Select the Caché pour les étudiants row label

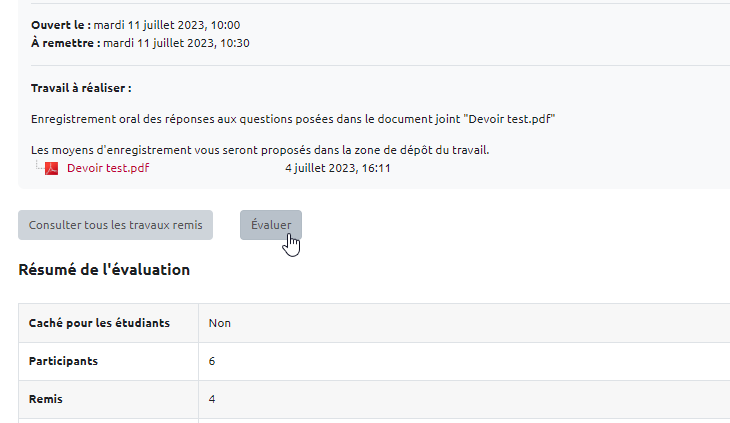click(x=99, y=323)
